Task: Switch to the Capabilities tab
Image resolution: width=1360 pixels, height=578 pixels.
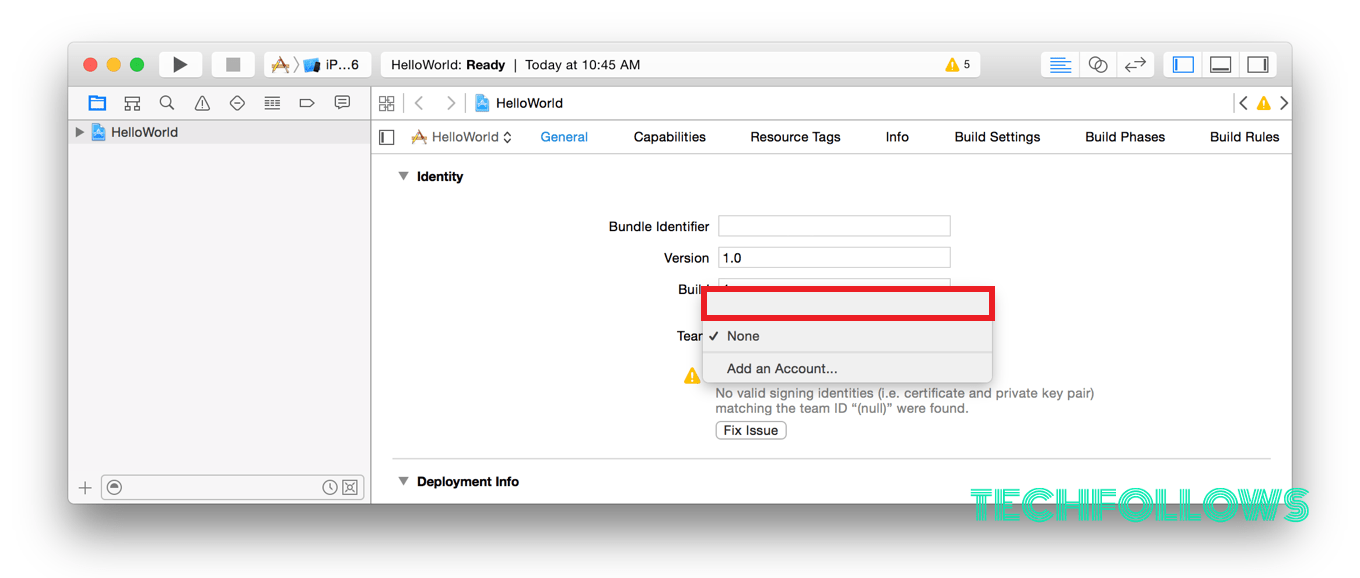Action: (x=670, y=137)
